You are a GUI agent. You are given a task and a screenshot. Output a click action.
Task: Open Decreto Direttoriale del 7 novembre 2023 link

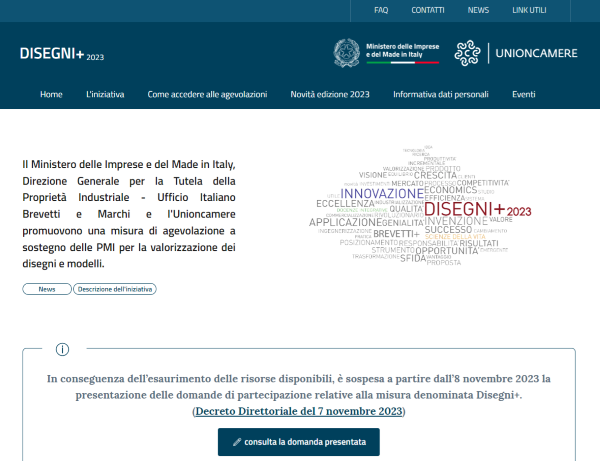coord(299,411)
